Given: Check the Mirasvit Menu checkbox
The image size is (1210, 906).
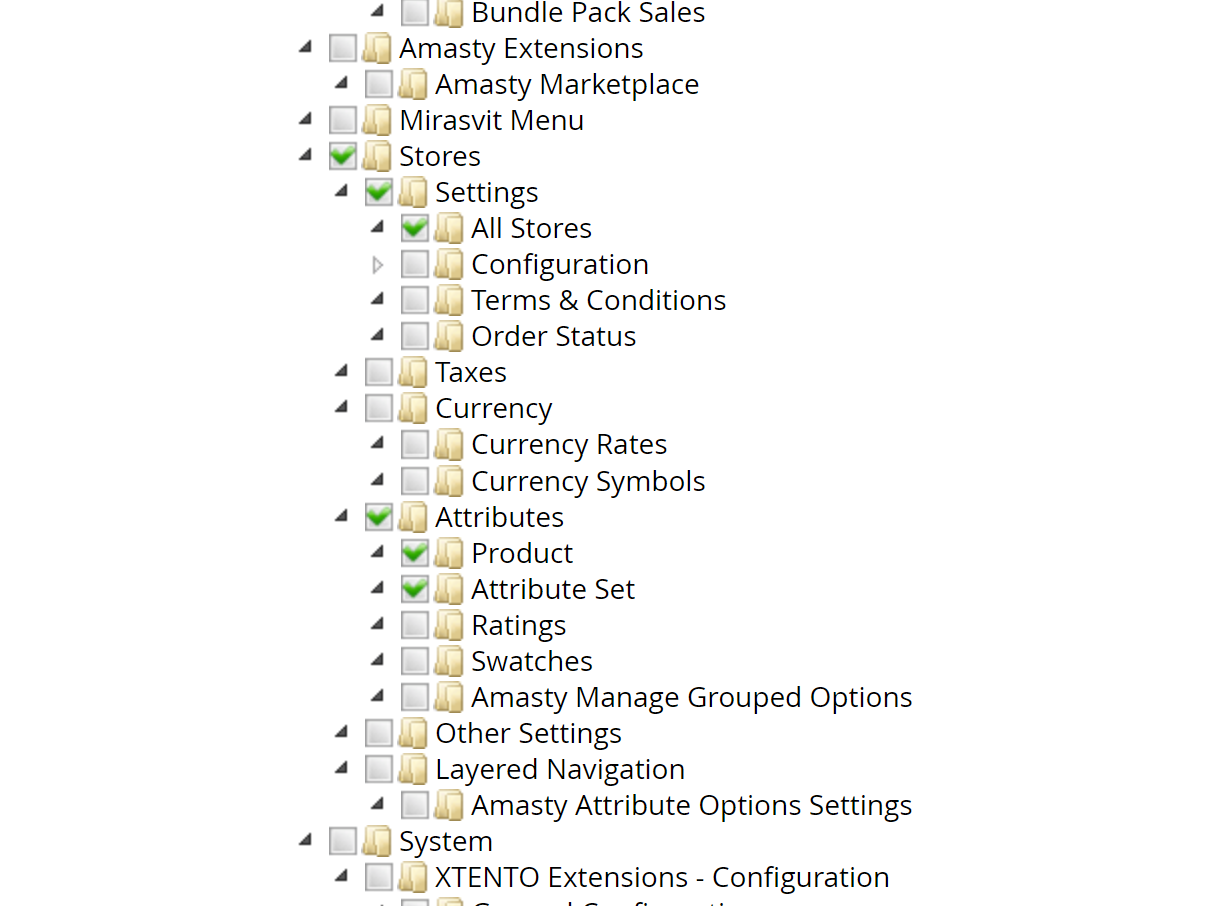Looking at the screenshot, I should click(x=343, y=120).
